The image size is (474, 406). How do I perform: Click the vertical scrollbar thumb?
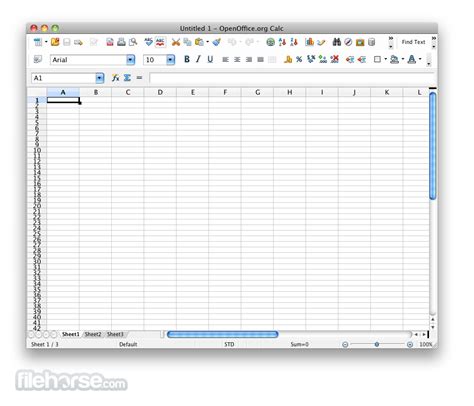click(x=433, y=146)
